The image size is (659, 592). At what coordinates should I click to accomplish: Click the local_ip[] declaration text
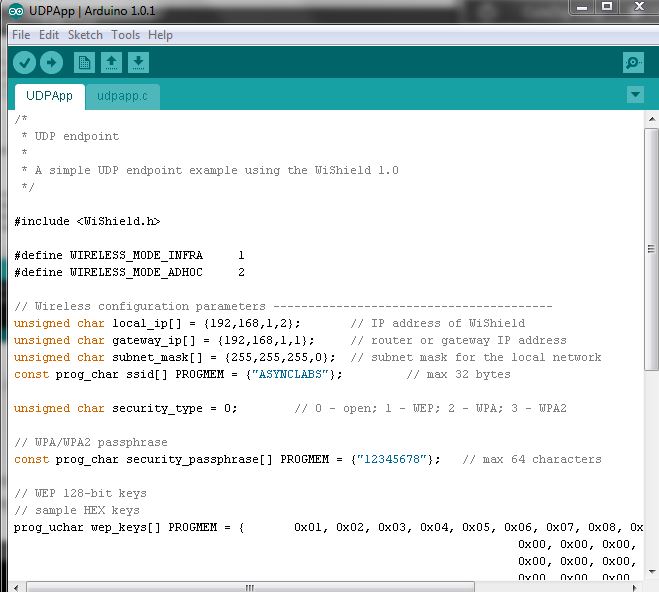click(x=157, y=324)
